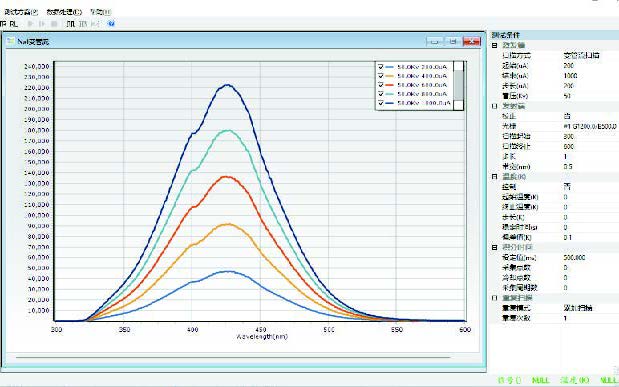Open the second menu ending in (C)

(64, 12)
